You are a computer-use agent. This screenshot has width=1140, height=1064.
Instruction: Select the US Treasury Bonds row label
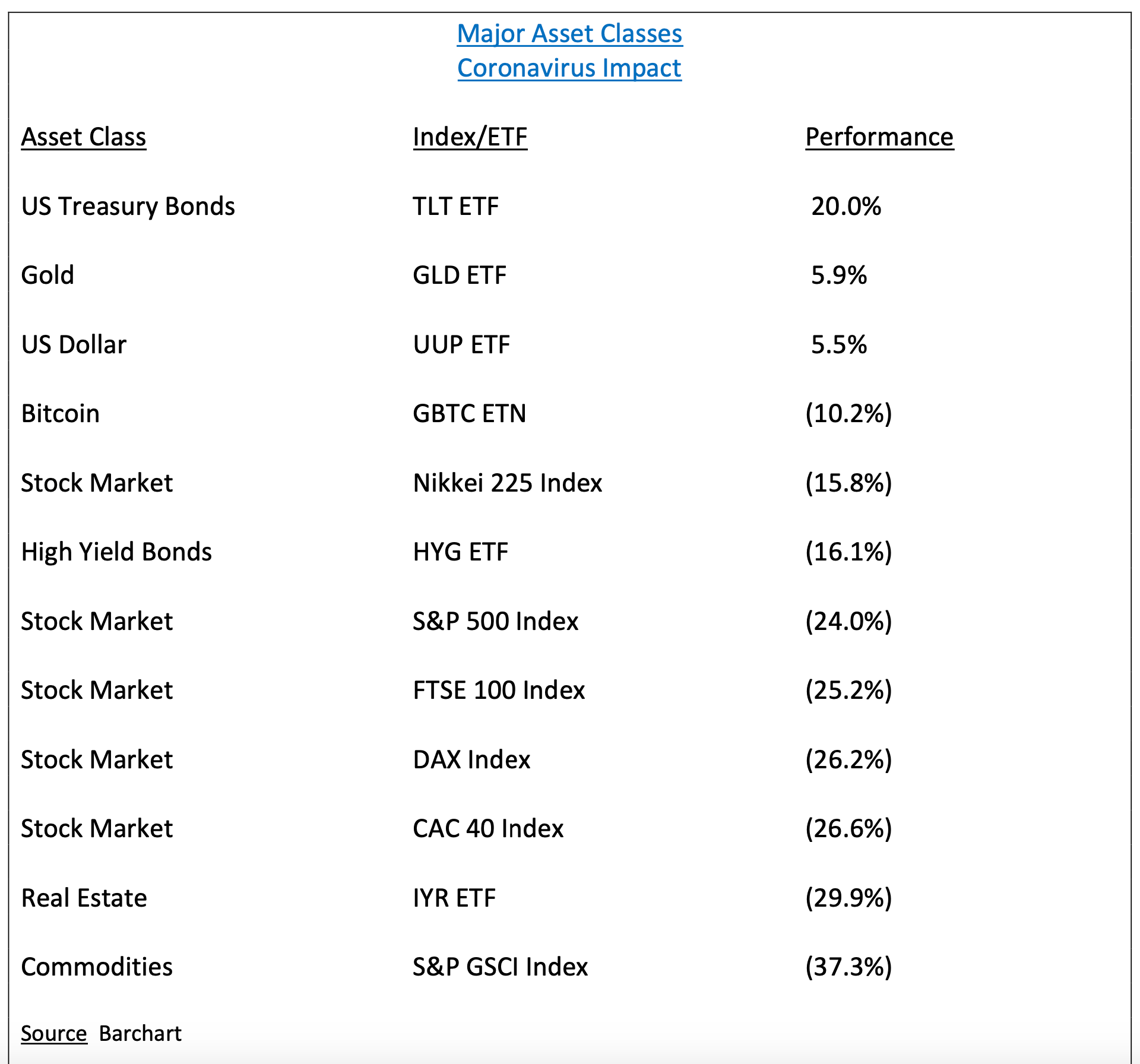128,207
